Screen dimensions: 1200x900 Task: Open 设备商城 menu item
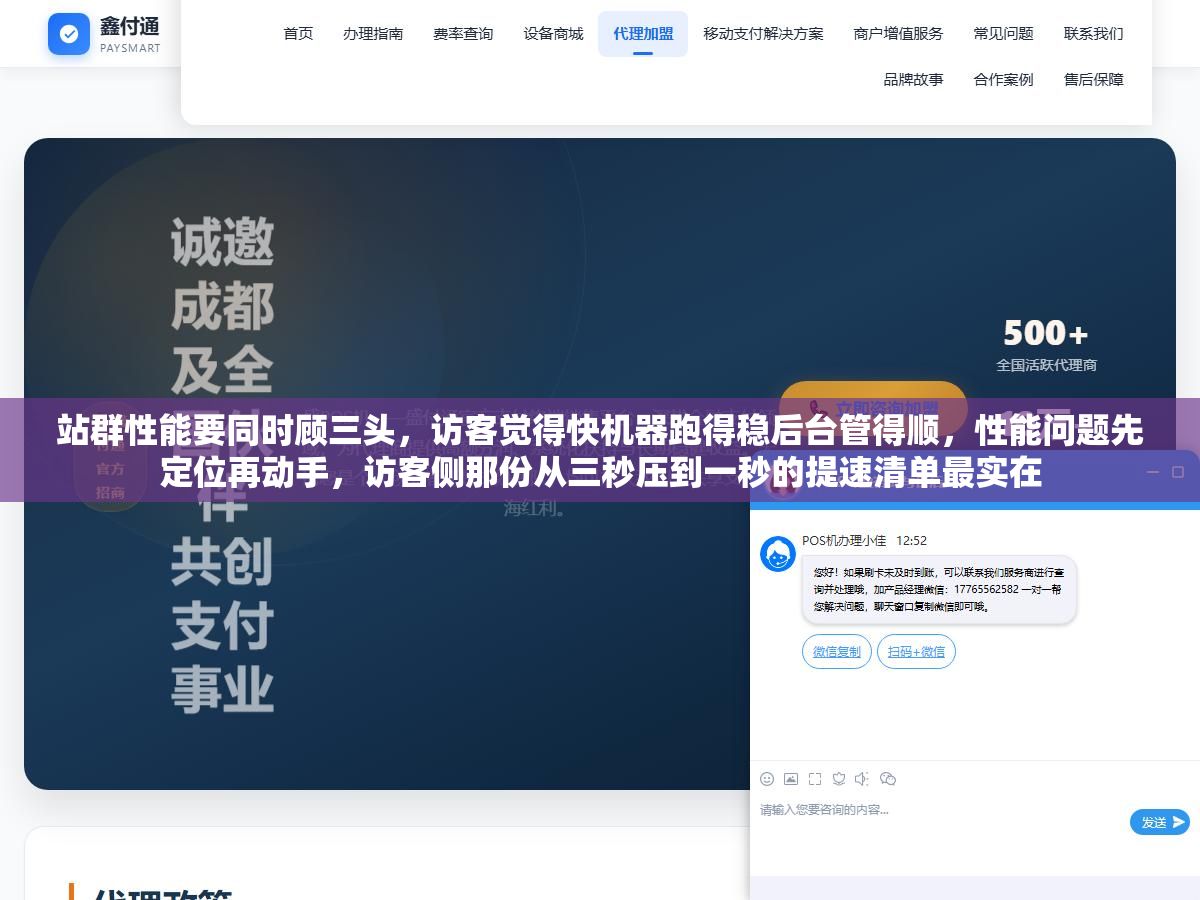[553, 34]
